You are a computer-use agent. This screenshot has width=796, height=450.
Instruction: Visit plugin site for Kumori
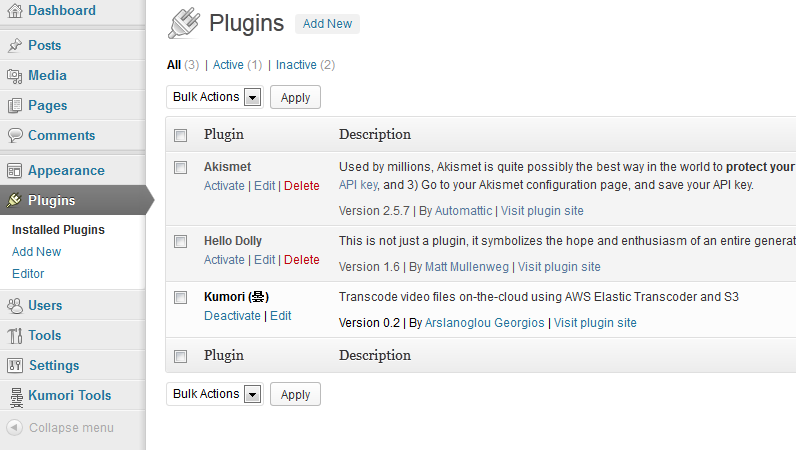click(595, 323)
